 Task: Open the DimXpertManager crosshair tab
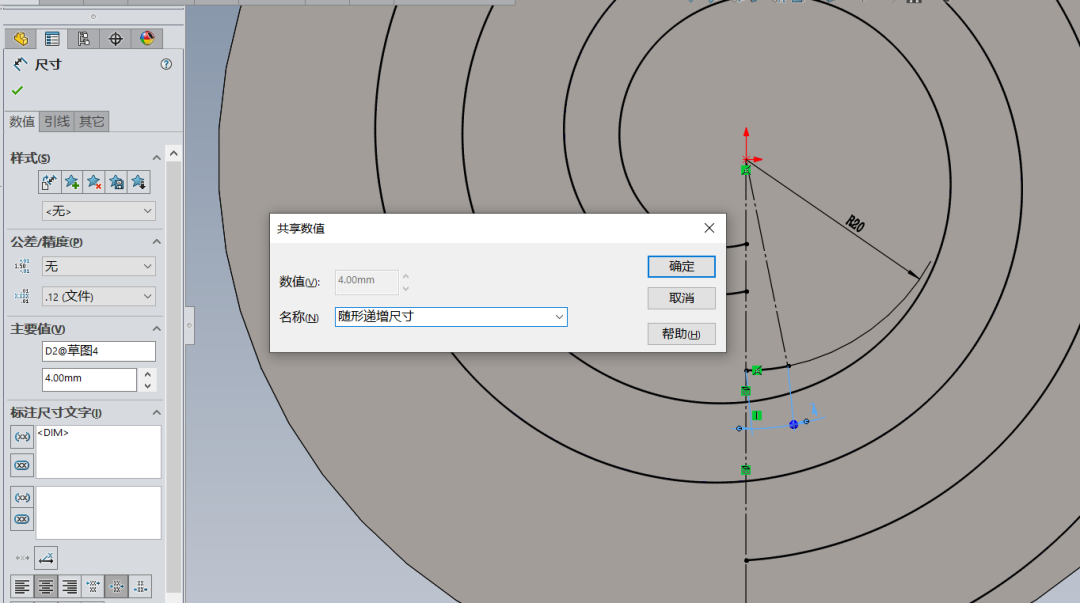(115, 39)
